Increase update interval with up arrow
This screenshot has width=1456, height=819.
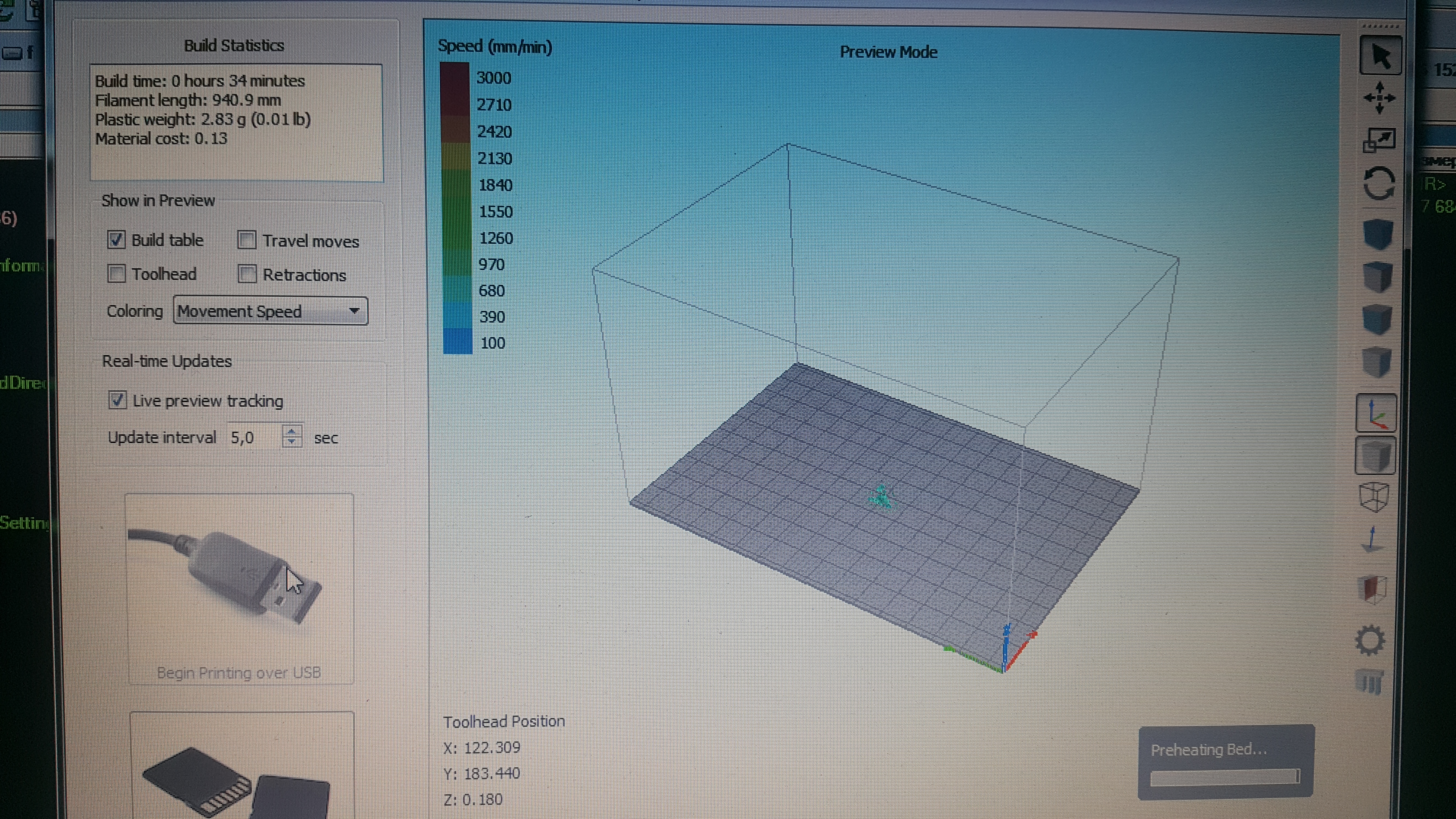tap(291, 431)
